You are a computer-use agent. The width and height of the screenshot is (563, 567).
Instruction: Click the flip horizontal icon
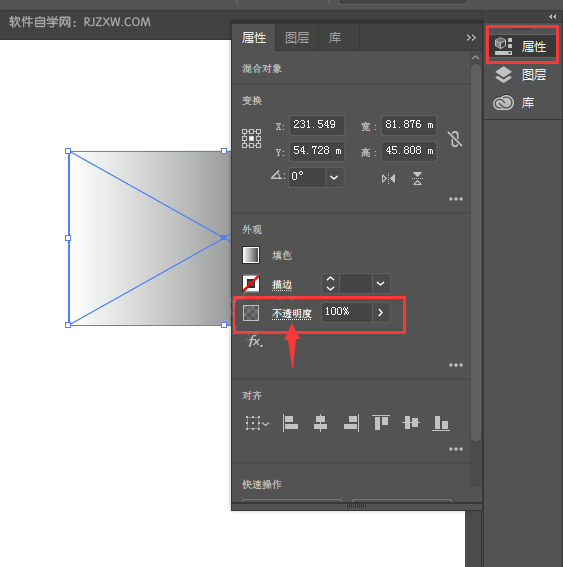pyautogui.click(x=388, y=179)
